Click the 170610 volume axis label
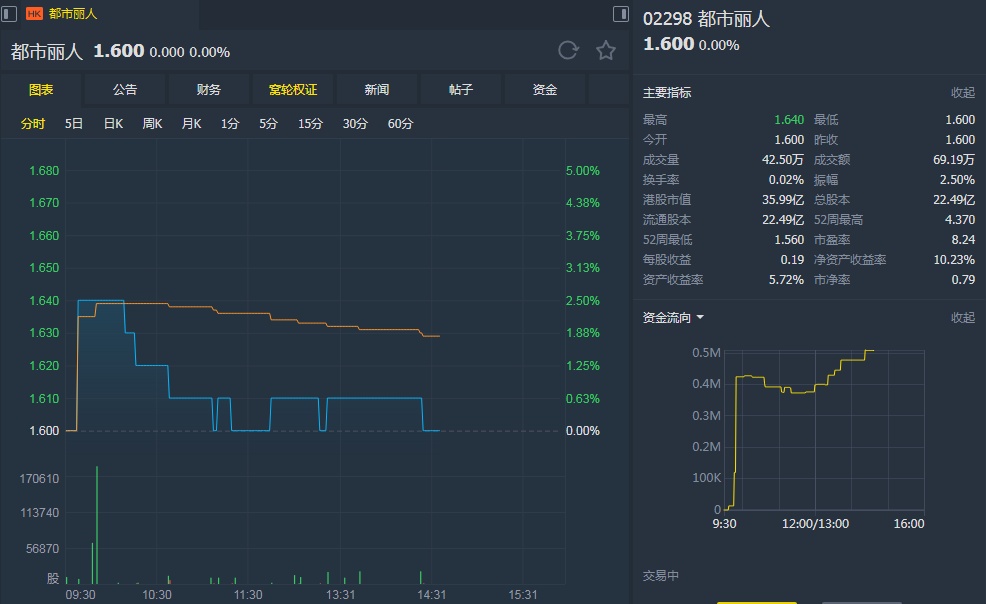This screenshot has width=986, height=604. point(39,478)
